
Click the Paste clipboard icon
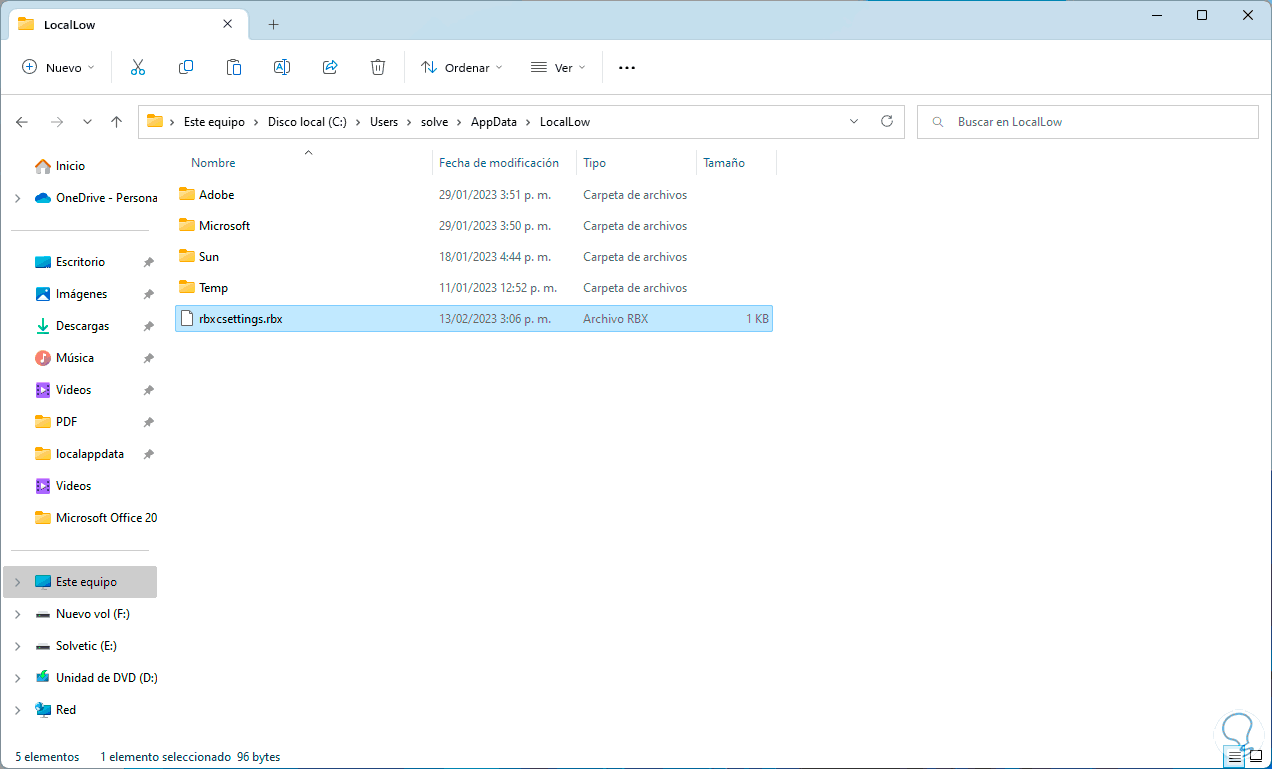(x=234, y=67)
